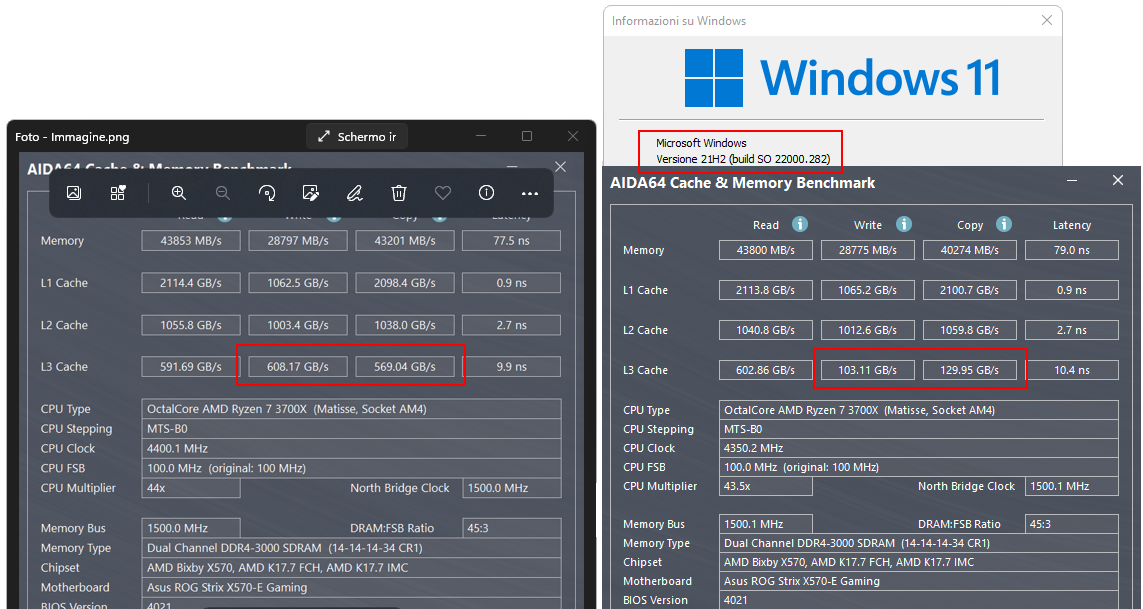Rotate the image in Foto

[267, 193]
